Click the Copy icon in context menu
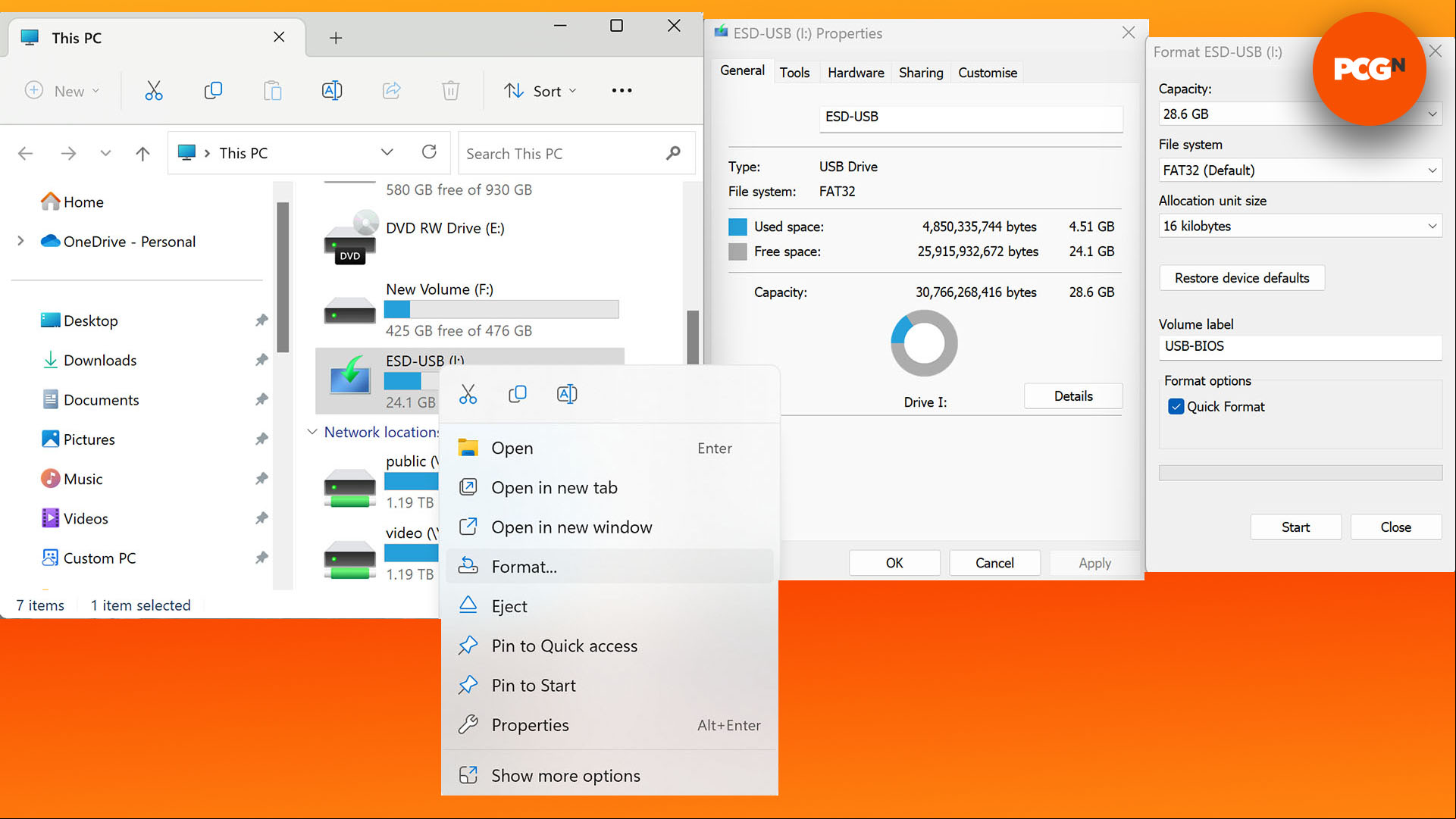 point(518,394)
